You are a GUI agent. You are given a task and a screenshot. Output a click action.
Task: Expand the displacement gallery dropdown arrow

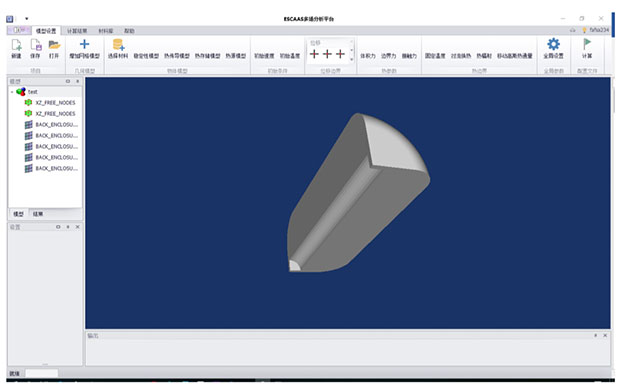[x=351, y=59]
